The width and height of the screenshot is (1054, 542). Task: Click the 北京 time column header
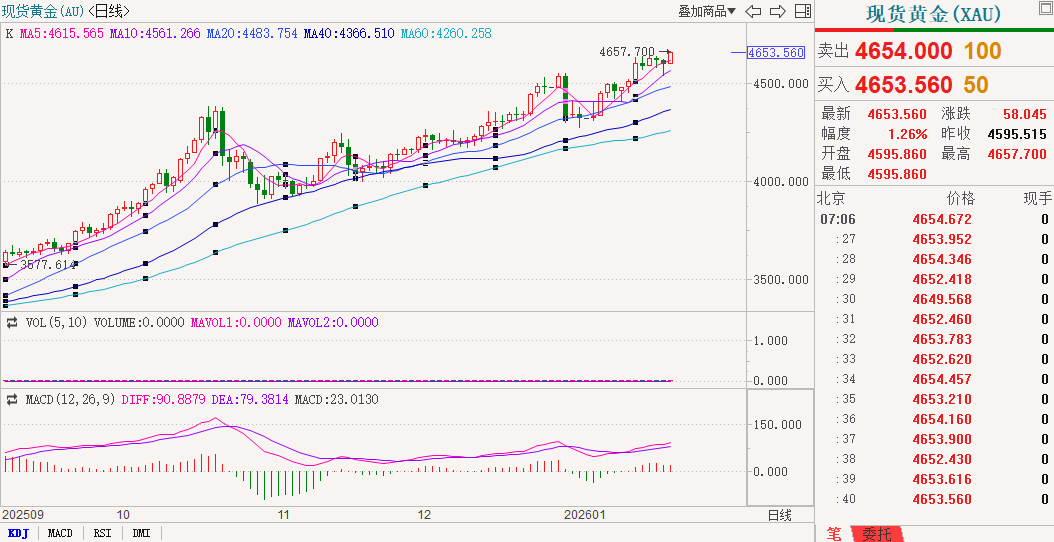[831, 198]
